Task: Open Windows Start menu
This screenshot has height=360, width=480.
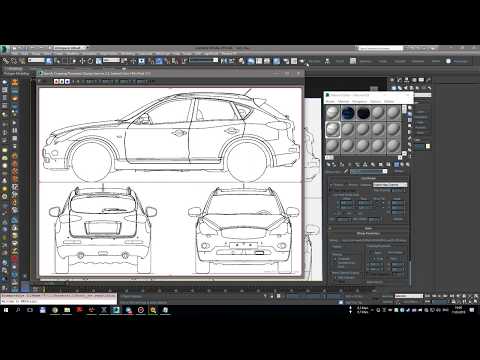Action: pos(6,310)
